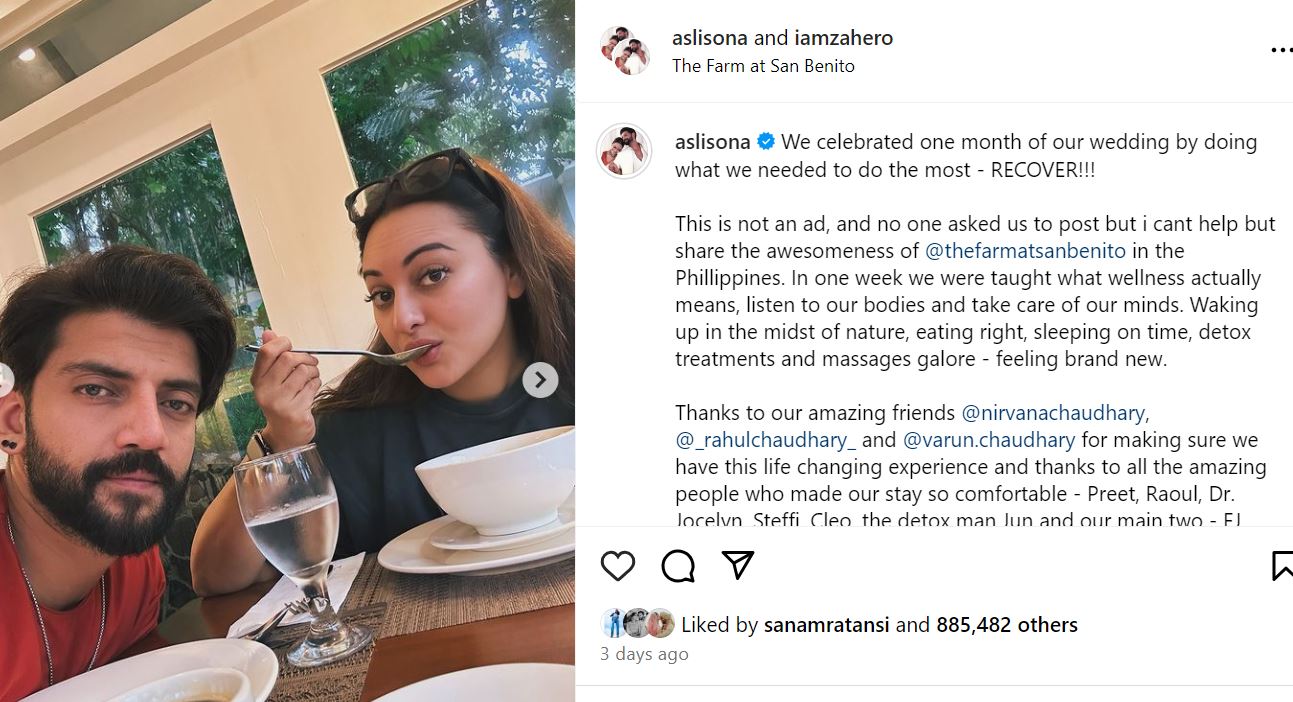Viewport: 1293px width, 702px height.
Task: Visit the @nirvanachaudhary mentioned profile
Action: pos(1054,413)
